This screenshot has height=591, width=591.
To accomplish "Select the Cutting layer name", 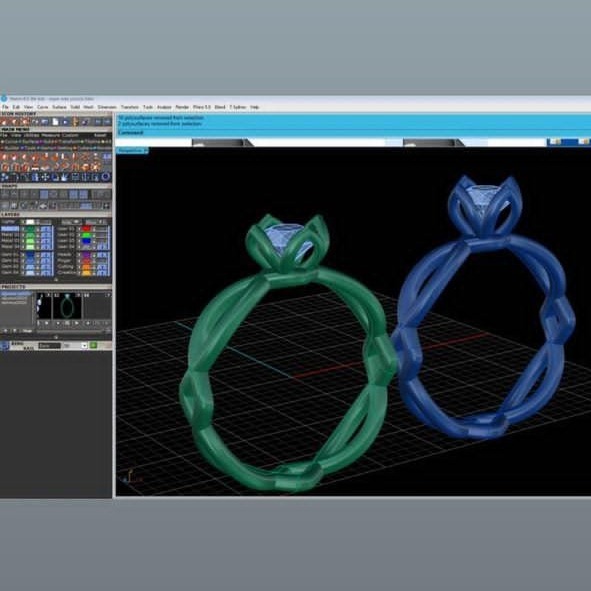I will (65, 266).
